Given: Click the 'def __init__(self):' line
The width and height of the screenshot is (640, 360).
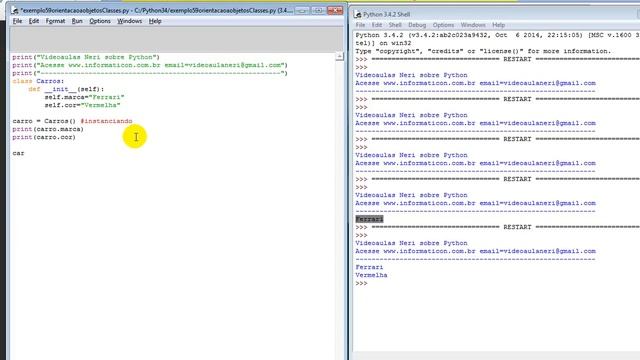Looking at the screenshot, I should click(66, 89).
